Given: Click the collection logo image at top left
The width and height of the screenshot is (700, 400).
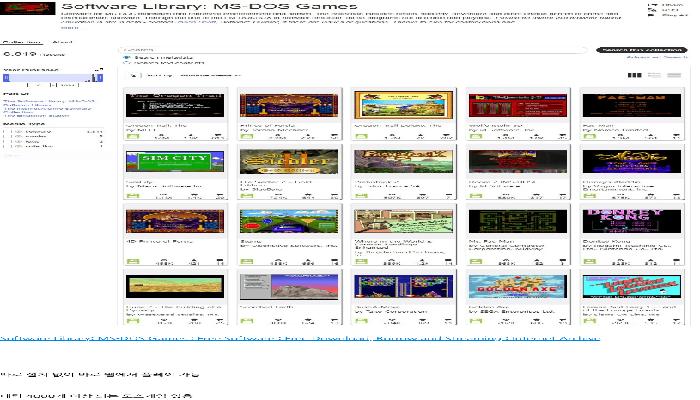Looking at the screenshot, I should tap(28, 8).
